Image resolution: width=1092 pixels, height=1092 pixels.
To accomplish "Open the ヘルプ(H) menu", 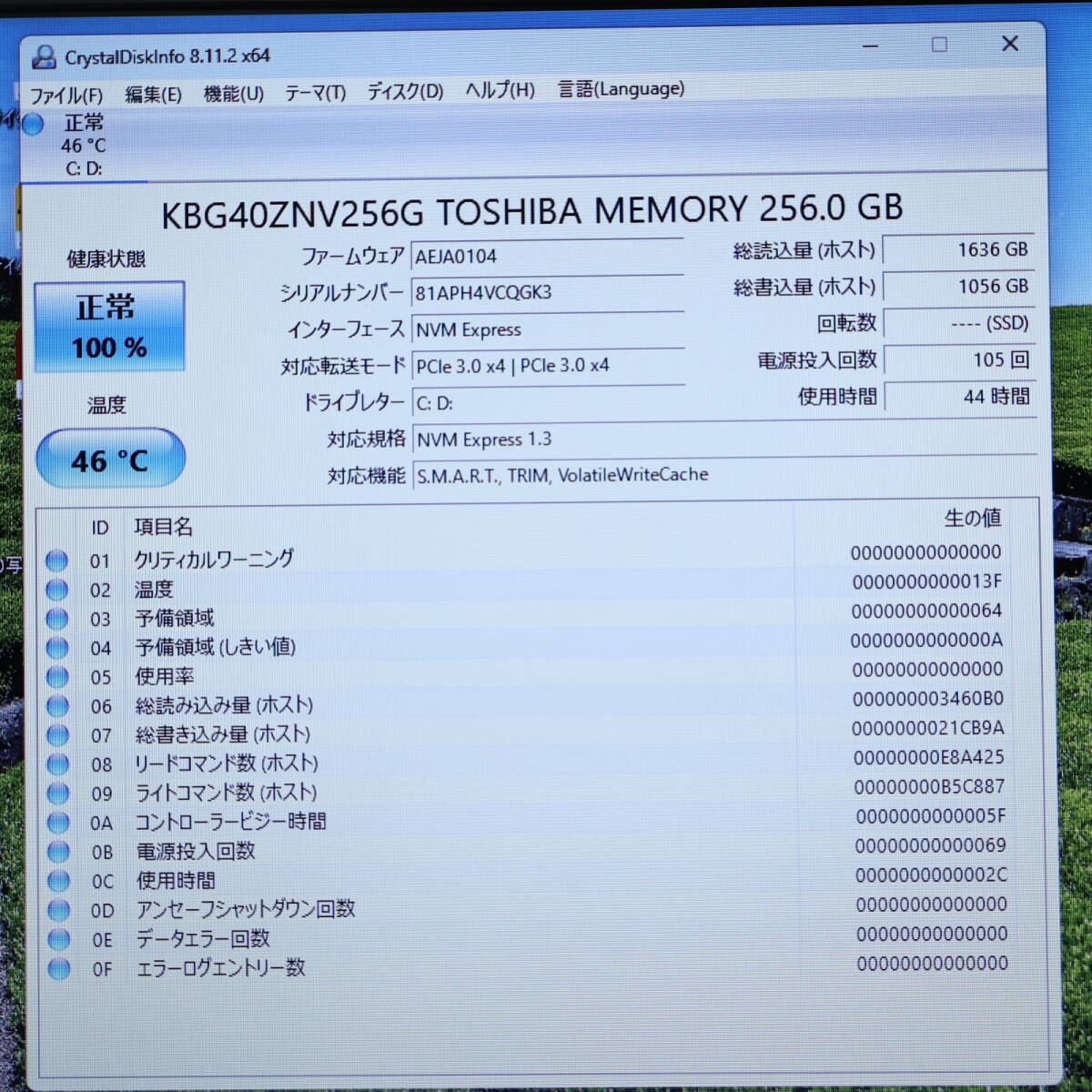I will click(x=500, y=90).
